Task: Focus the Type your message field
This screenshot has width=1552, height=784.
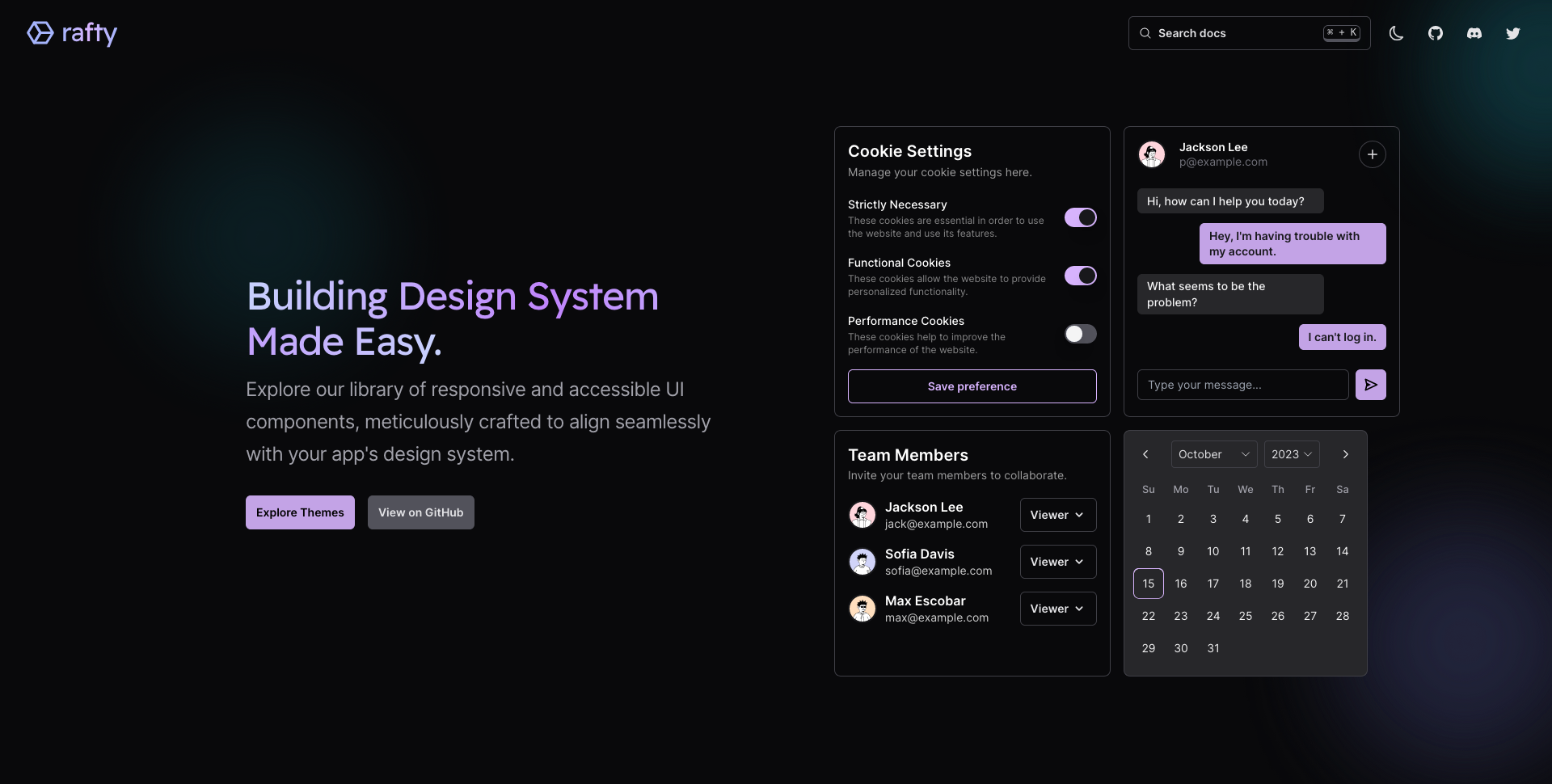Action: [1242, 385]
